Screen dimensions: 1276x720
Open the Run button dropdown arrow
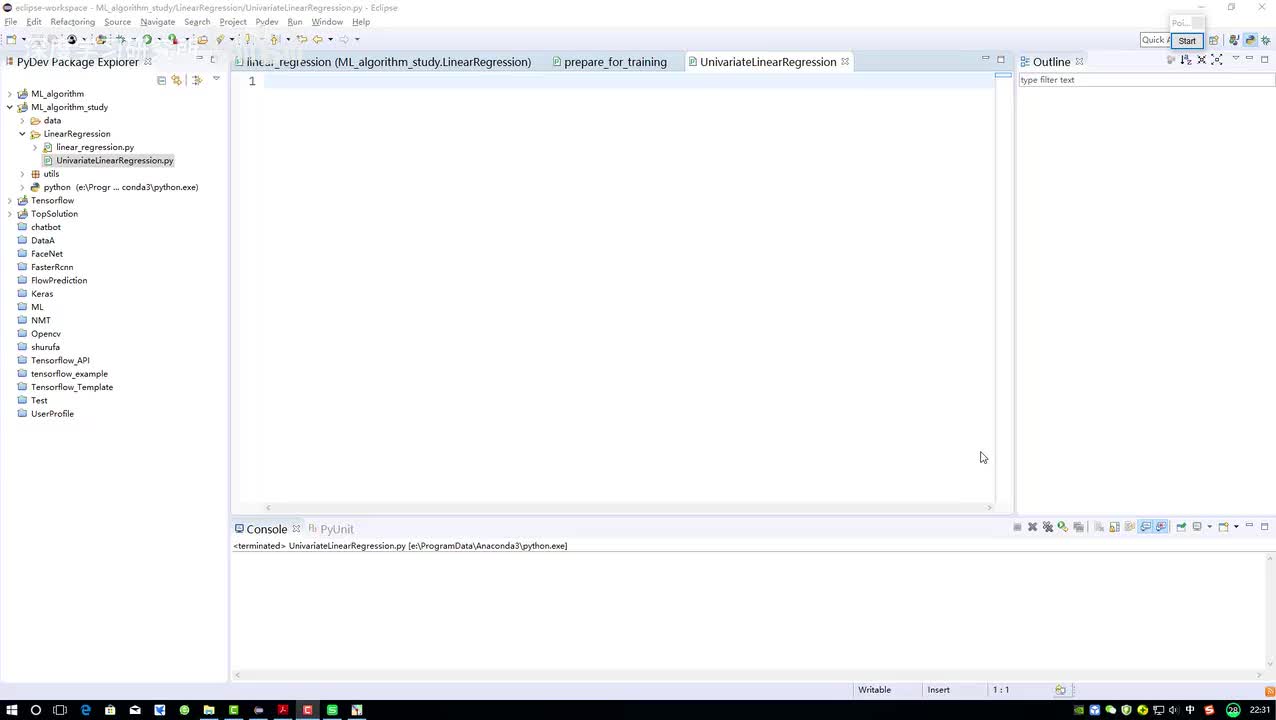pos(159,40)
